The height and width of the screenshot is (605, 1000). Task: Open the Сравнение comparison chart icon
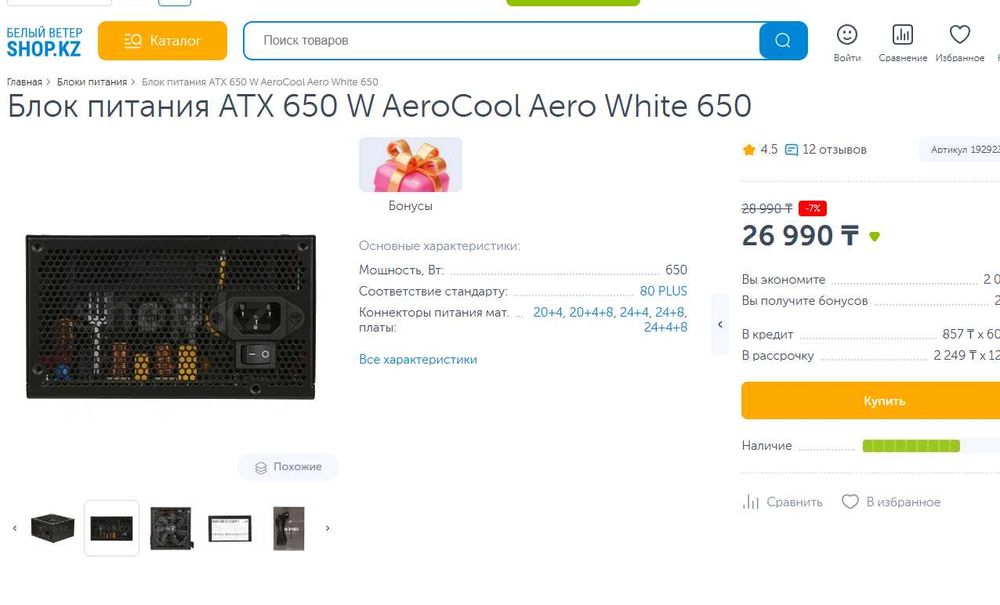click(902, 36)
